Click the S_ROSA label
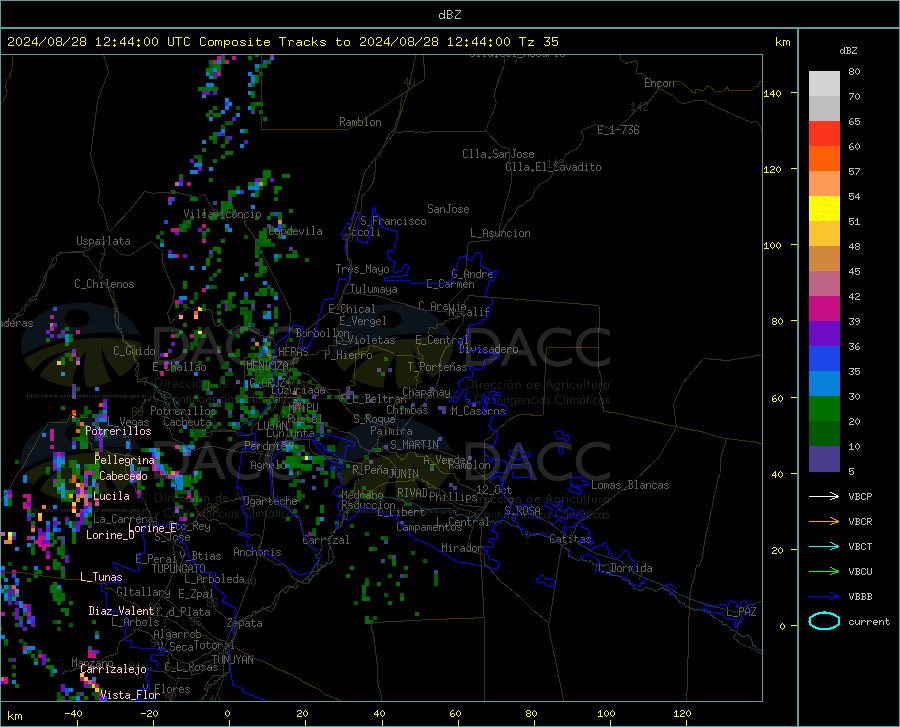Image resolution: width=900 pixels, height=727 pixels. (x=522, y=511)
